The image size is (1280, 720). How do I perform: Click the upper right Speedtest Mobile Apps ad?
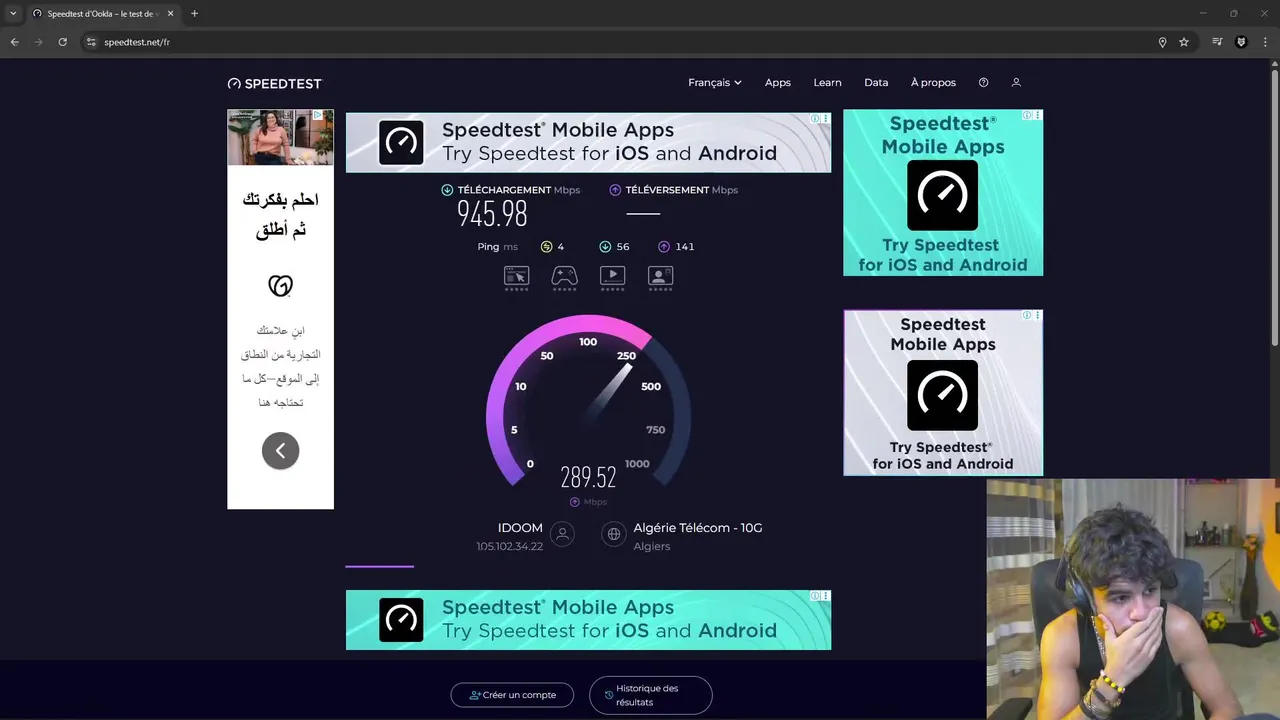pos(943,193)
